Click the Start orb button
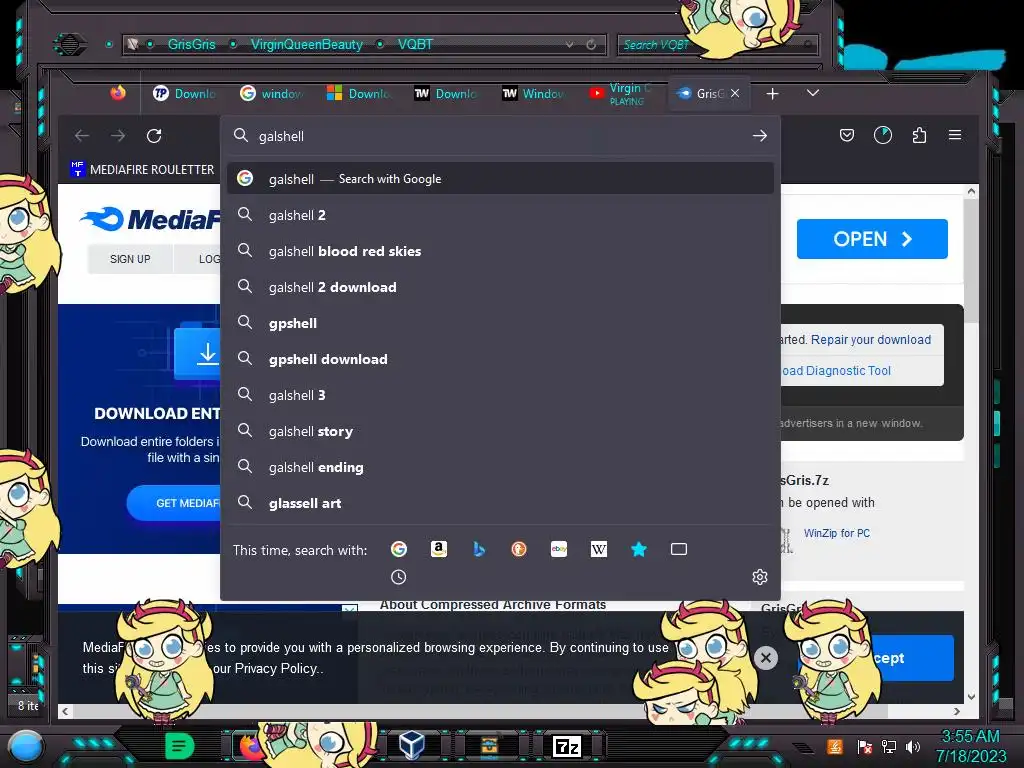This screenshot has width=1024, height=768. (25, 746)
